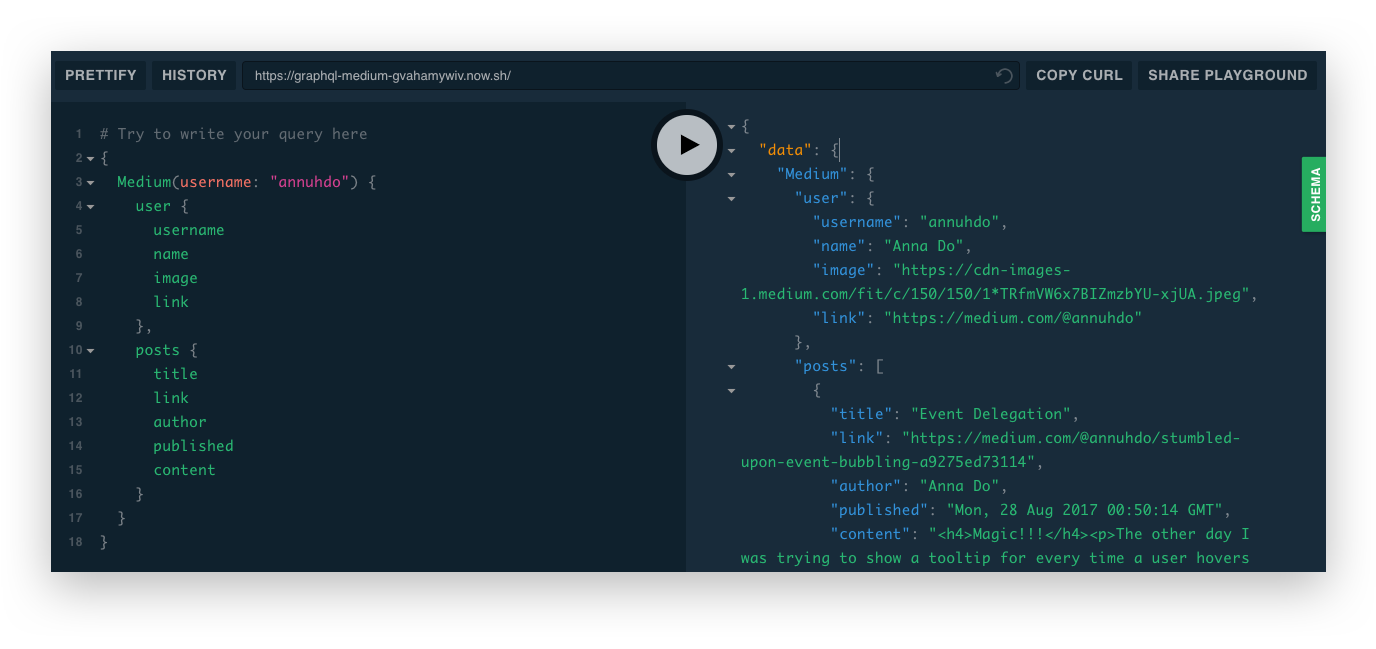Collapse the first post object in response
Screen dimensions: 1376x649
click(731, 391)
